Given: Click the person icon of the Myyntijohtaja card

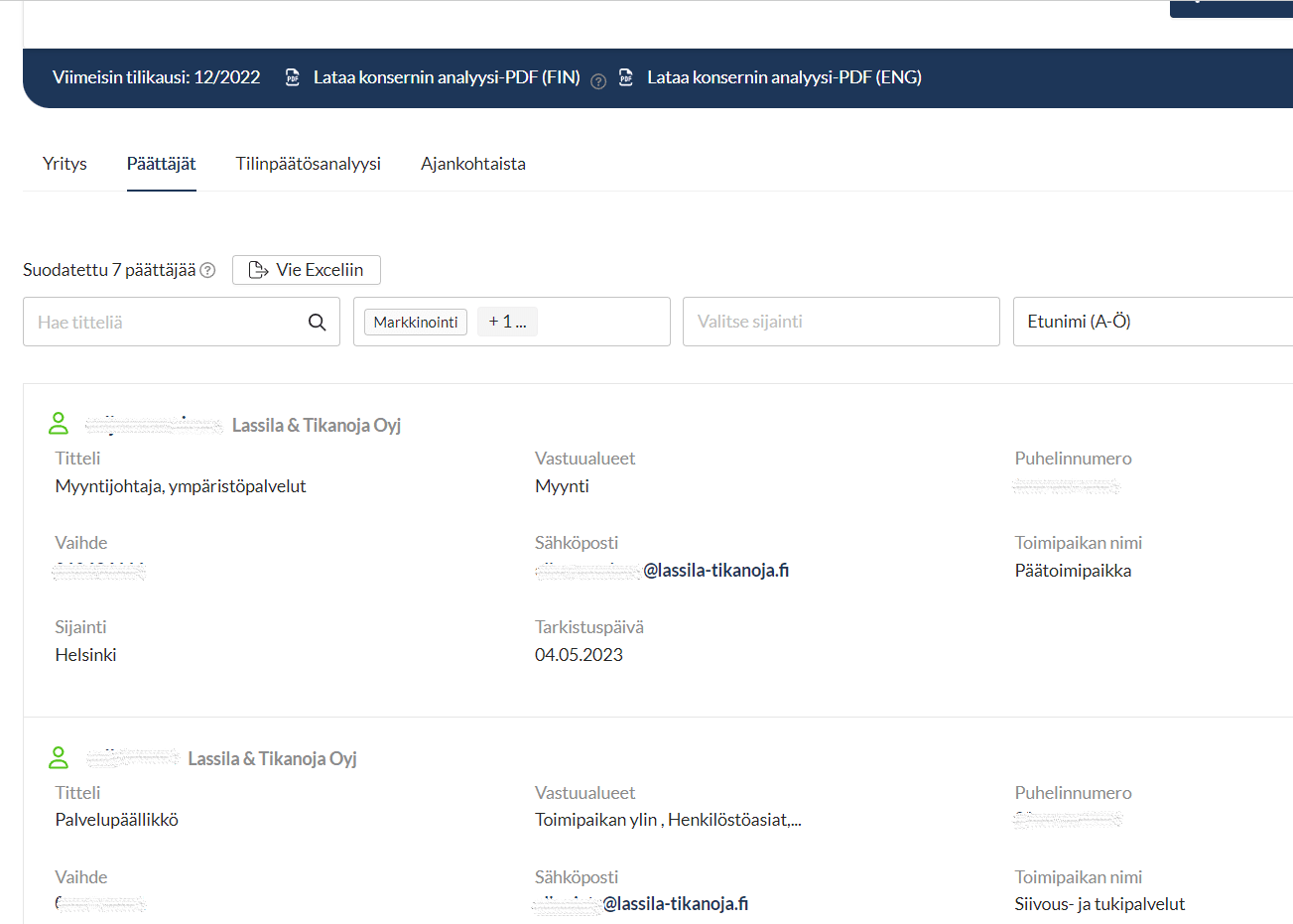Looking at the screenshot, I should tap(59, 424).
